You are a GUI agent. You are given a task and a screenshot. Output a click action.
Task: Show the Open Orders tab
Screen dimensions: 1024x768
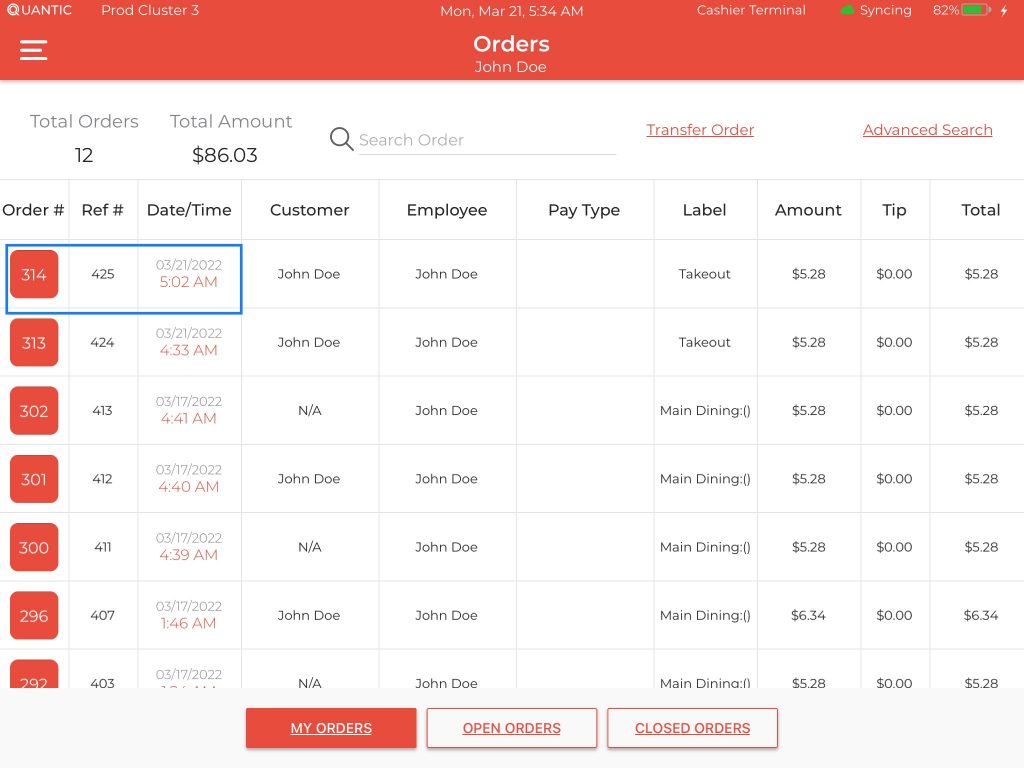point(511,728)
